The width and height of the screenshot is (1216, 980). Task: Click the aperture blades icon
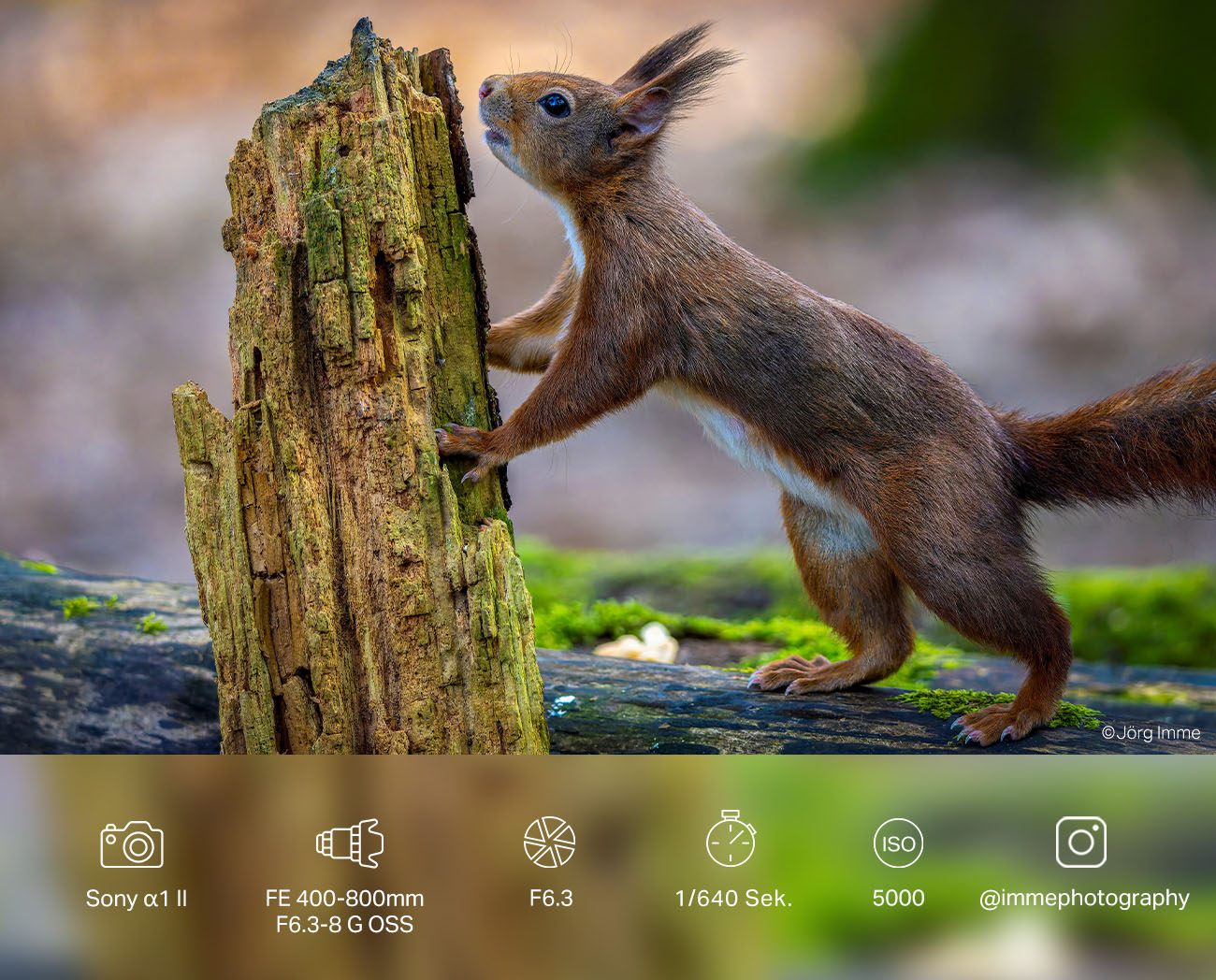point(549,842)
